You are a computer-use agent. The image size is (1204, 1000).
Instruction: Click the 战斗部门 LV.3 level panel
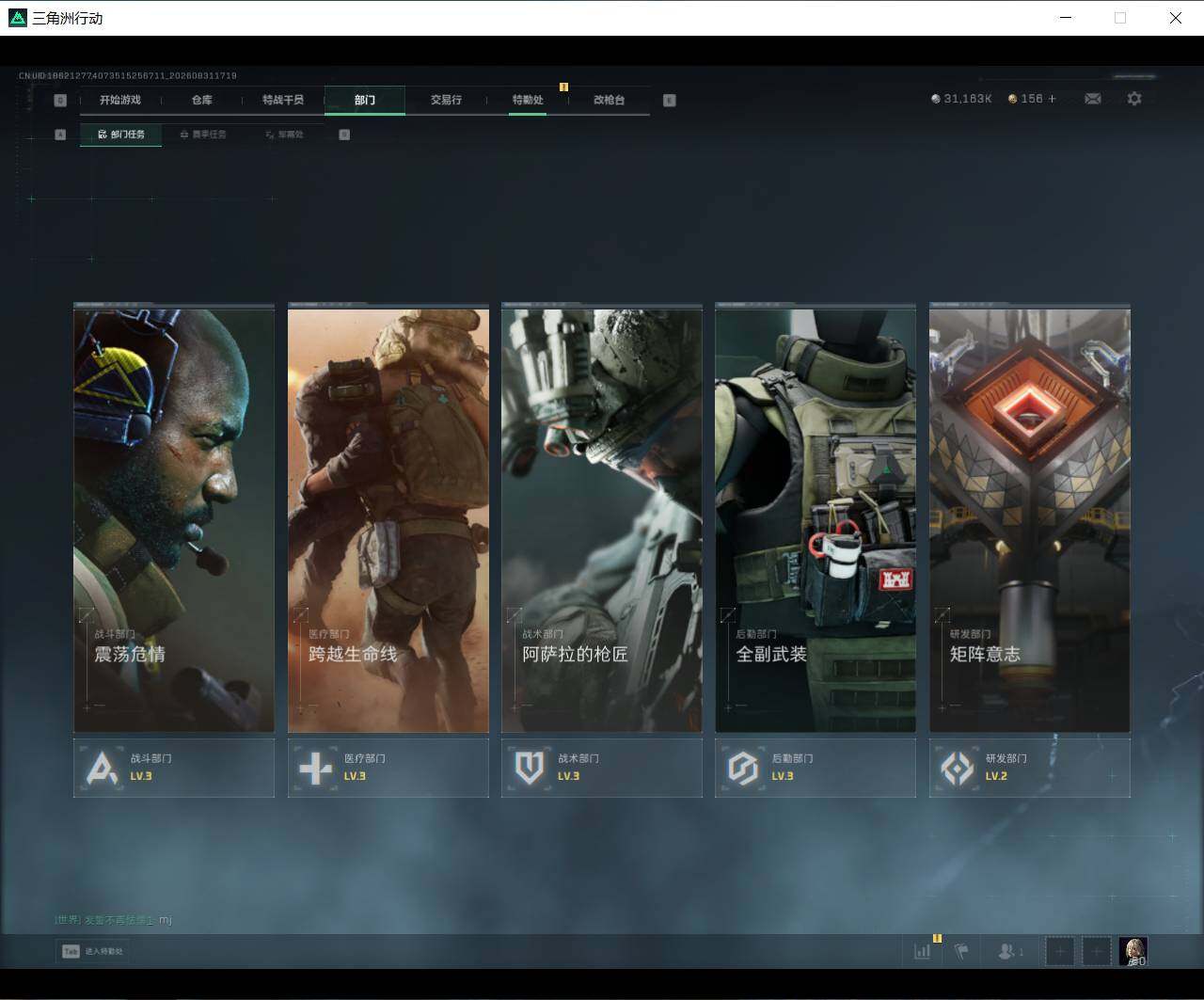click(x=174, y=768)
